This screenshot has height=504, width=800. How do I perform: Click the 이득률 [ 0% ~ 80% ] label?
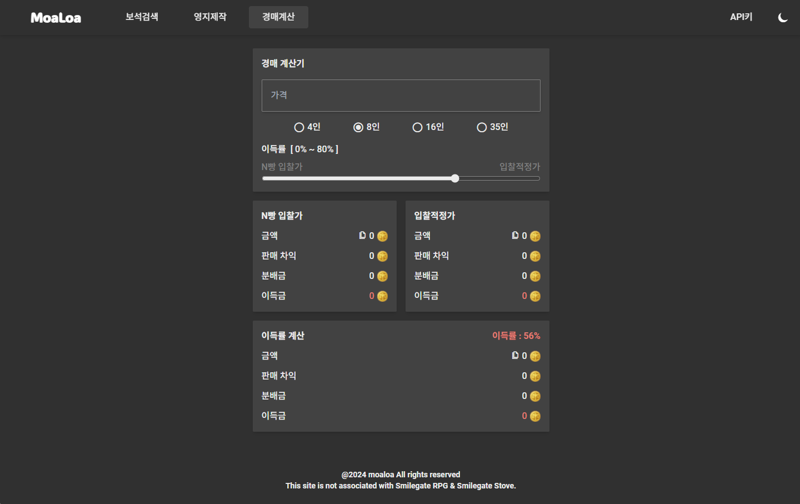coord(299,149)
